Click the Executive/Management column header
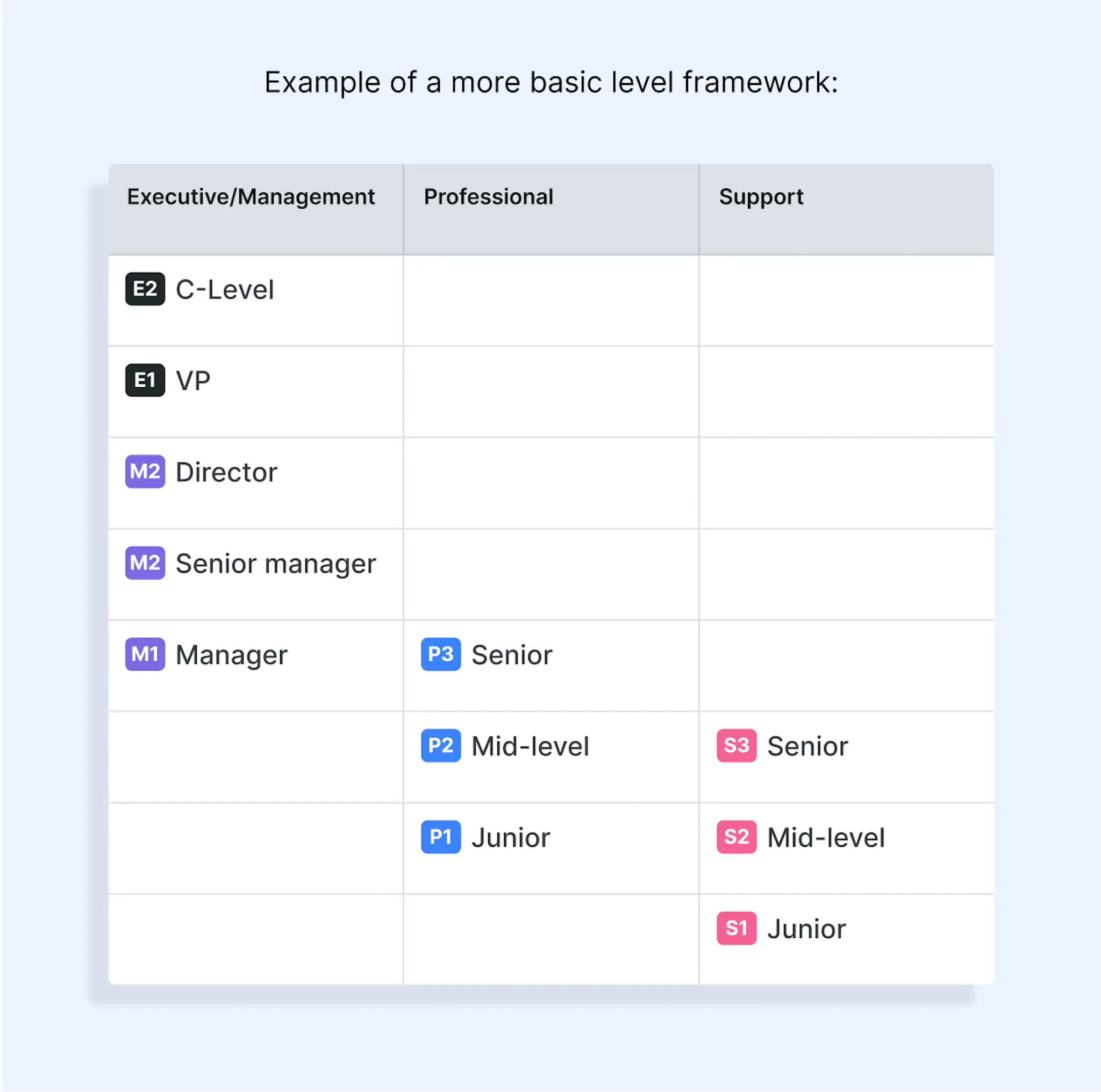Viewport: 1101px width, 1092px height. point(251,197)
